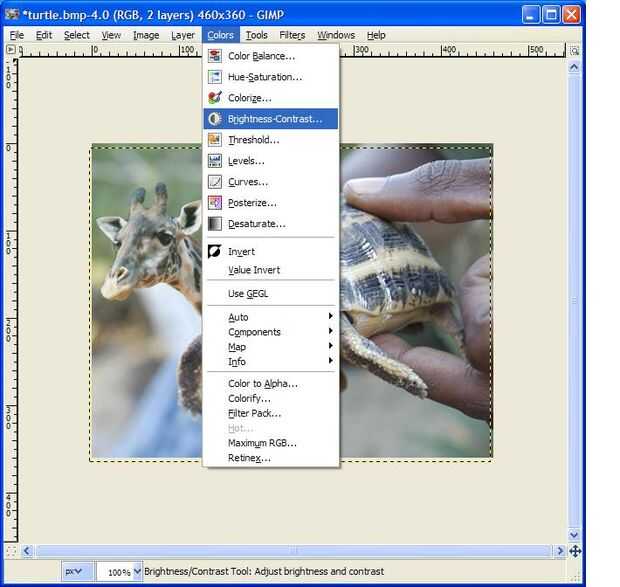This screenshot has width=620, height=587.
Task: Open the 100% zoom dropdown
Action: (x=137, y=572)
